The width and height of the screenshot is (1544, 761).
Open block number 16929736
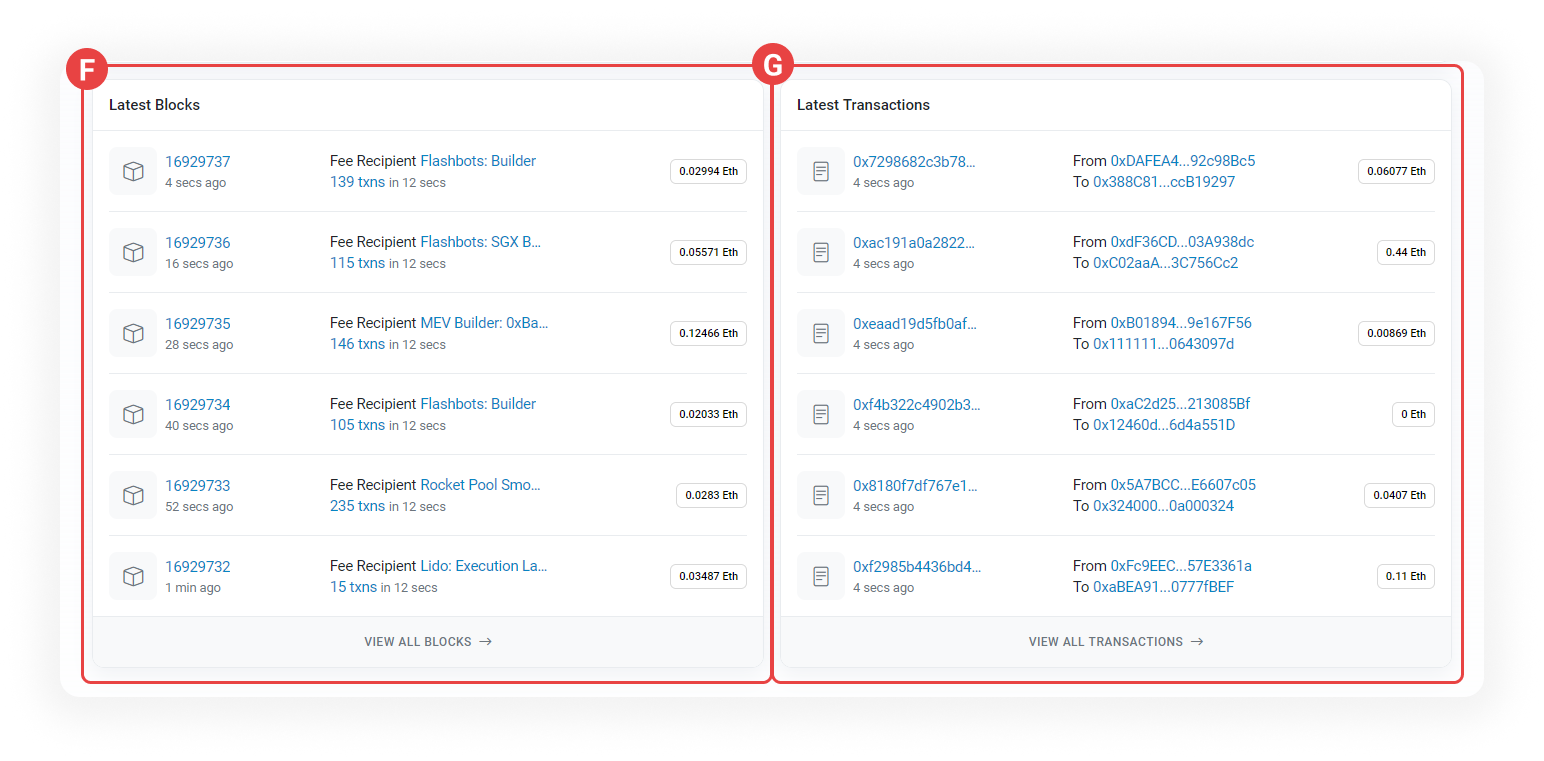point(198,243)
